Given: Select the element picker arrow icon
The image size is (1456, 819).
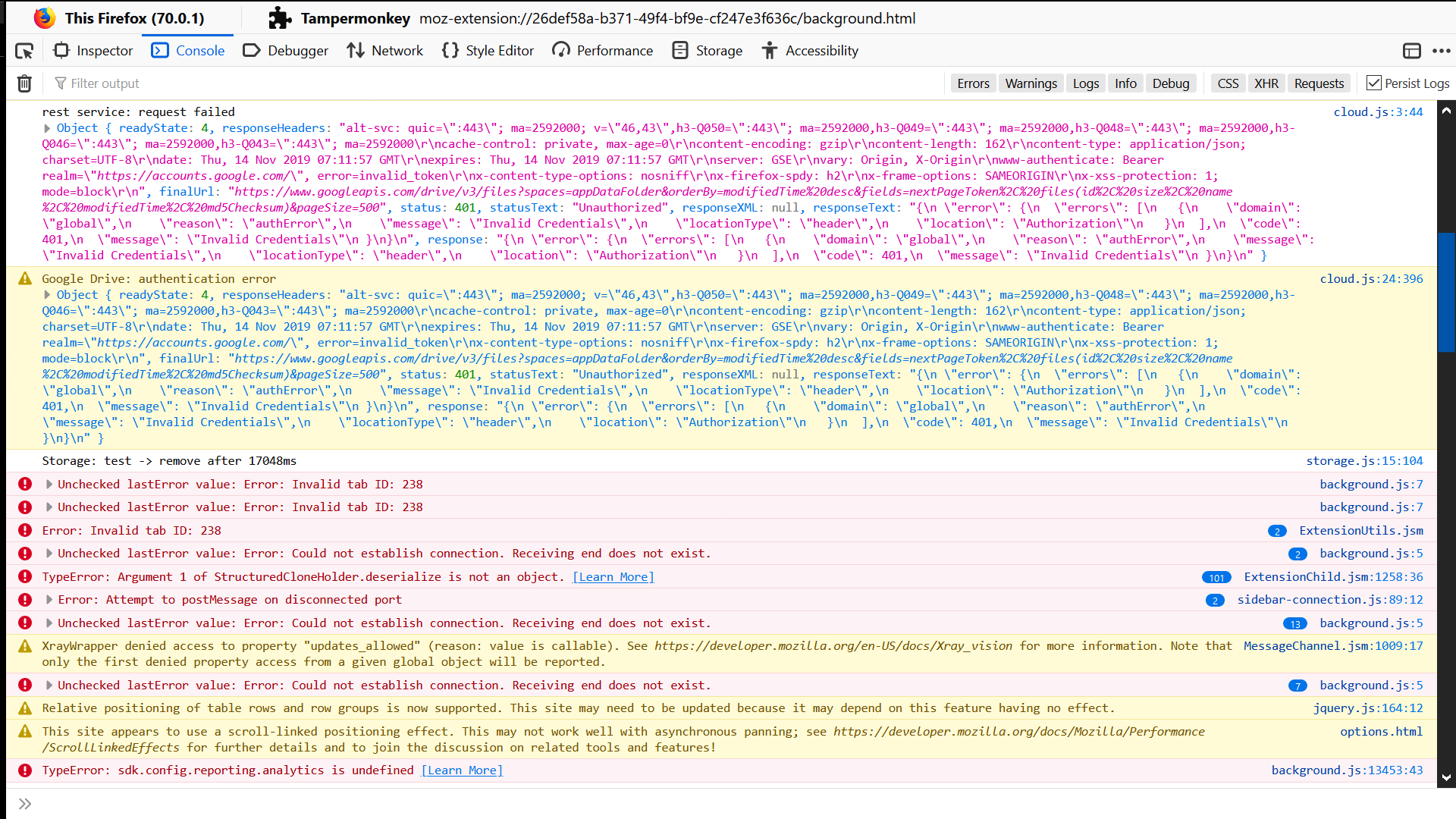Looking at the screenshot, I should (x=25, y=50).
